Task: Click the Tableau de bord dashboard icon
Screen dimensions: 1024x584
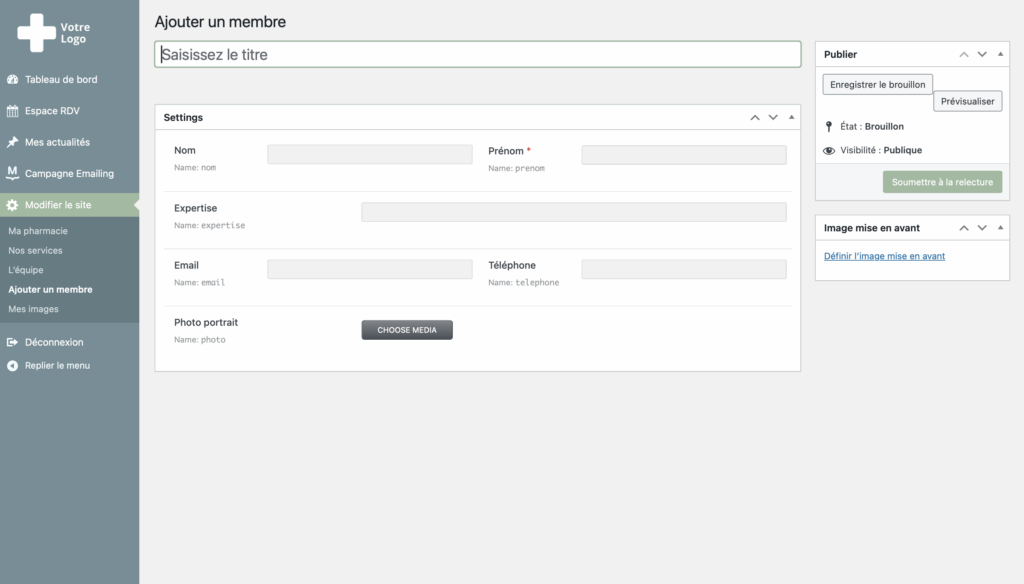Action: click(x=12, y=79)
